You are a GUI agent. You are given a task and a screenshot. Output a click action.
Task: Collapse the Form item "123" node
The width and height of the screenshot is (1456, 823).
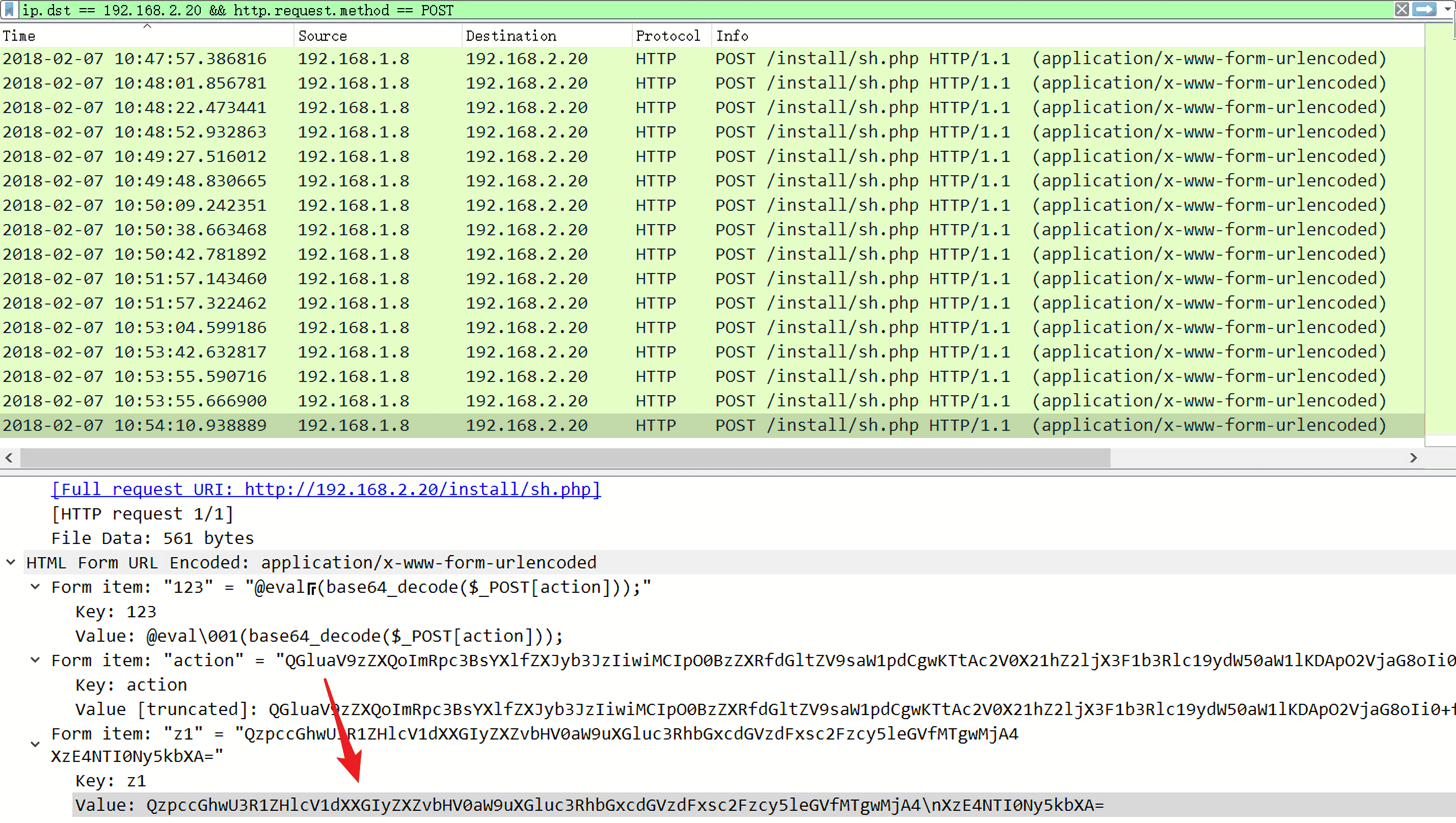coord(35,587)
